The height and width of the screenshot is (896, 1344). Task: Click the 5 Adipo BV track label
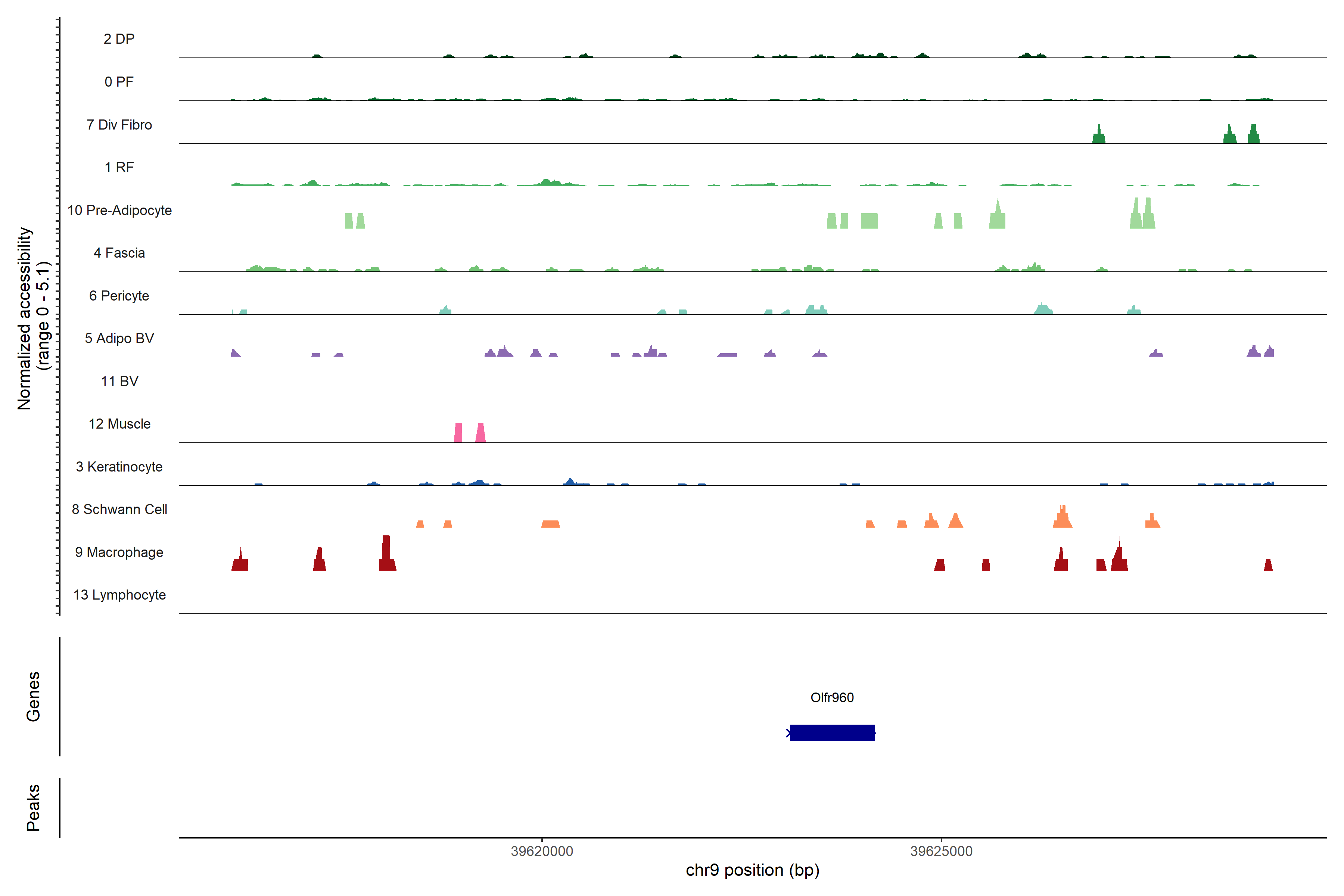[x=119, y=338]
